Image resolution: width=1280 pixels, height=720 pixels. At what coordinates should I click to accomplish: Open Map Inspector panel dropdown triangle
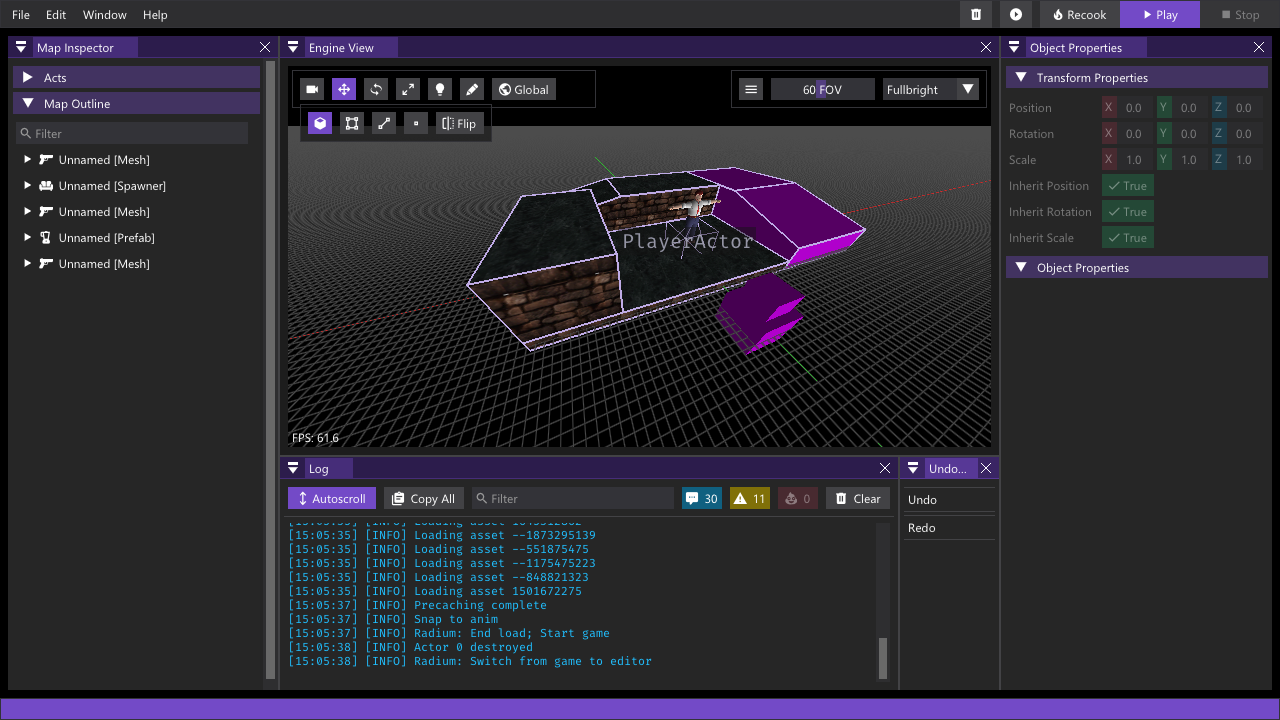pyautogui.click(x=21, y=47)
